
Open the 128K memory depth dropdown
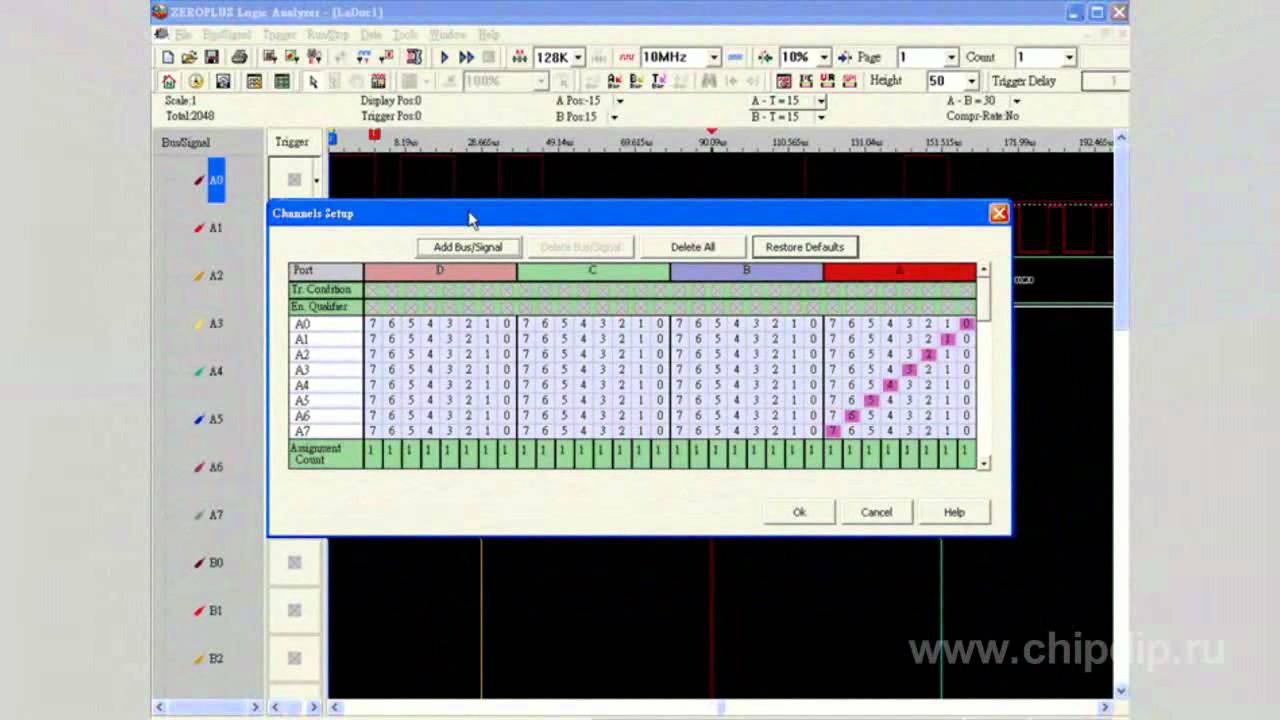(x=578, y=57)
